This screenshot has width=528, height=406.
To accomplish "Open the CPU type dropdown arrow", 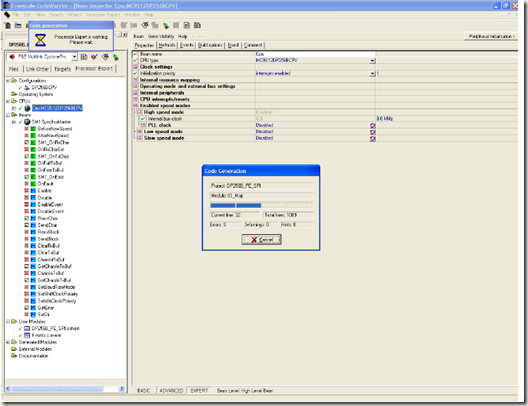I will pyautogui.click(x=372, y=61).
